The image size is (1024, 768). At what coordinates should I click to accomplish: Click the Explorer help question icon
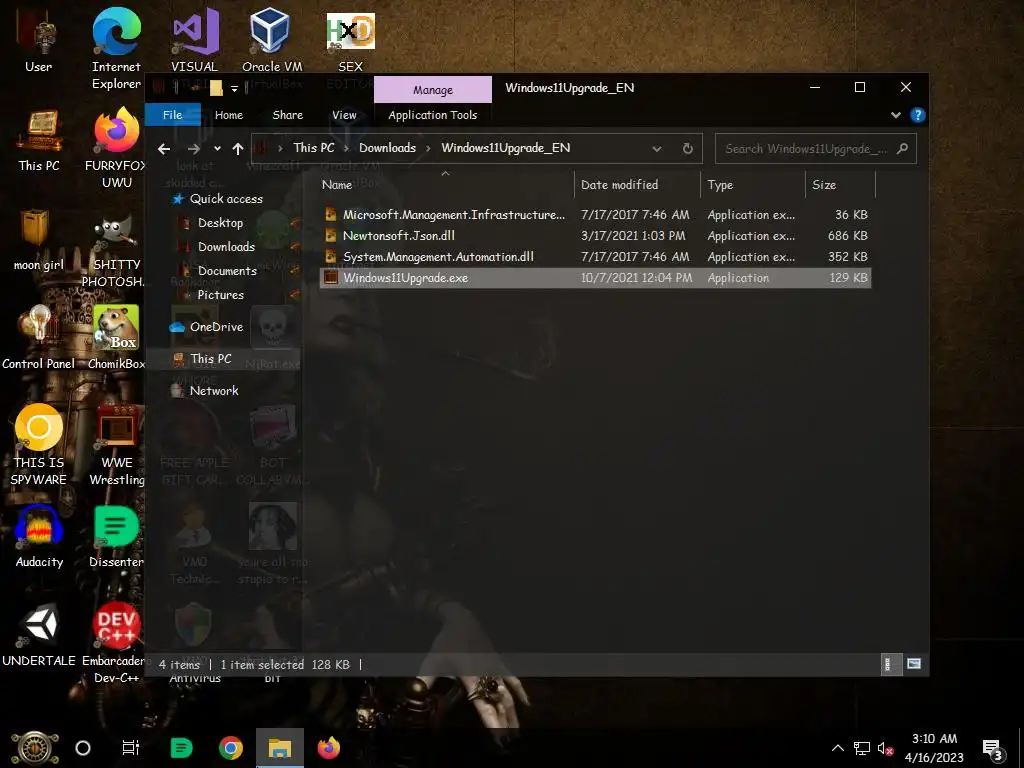pos(918,116)
